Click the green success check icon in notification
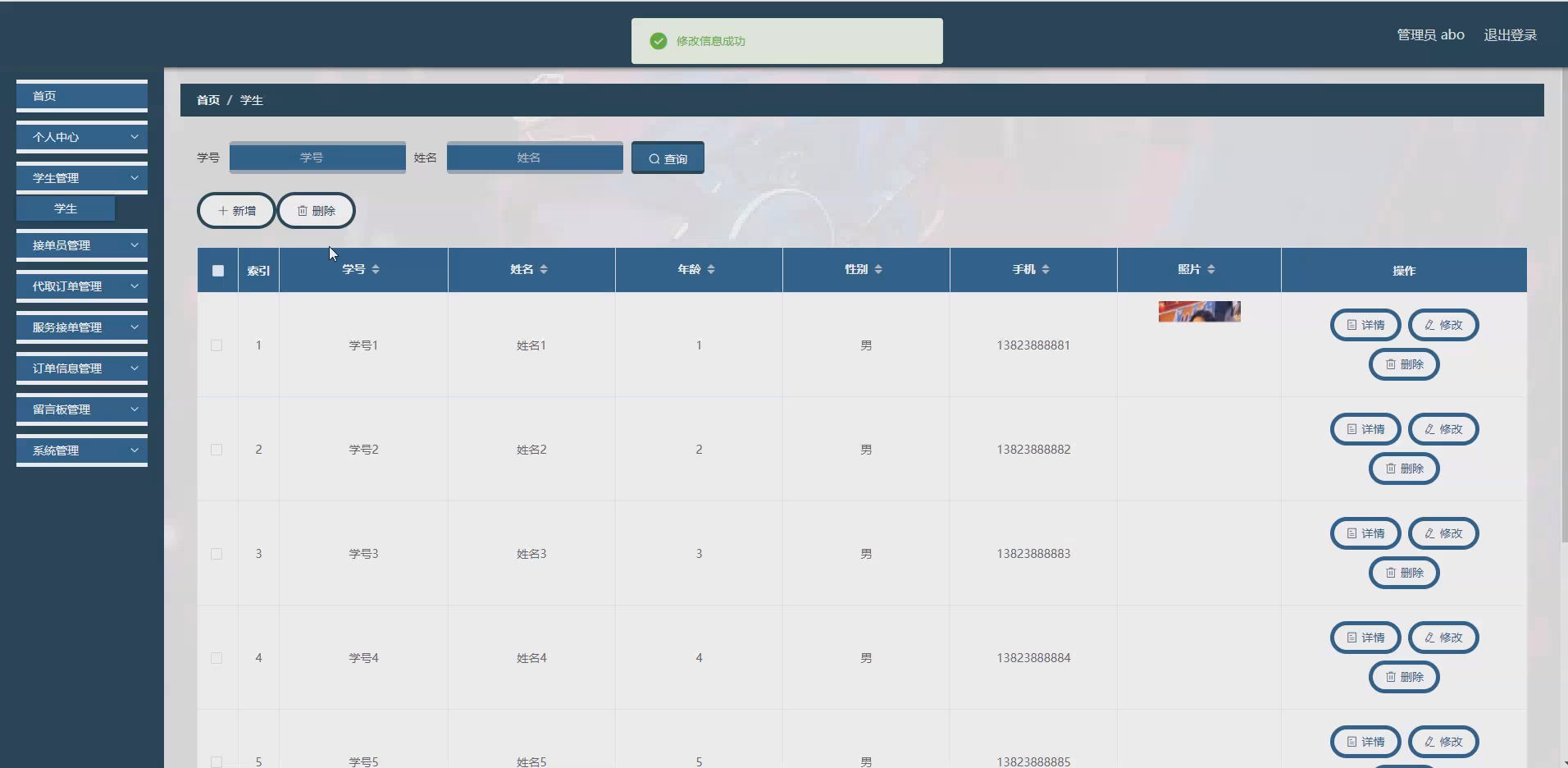Screen dimensions: 1568x768 [659, 41]
